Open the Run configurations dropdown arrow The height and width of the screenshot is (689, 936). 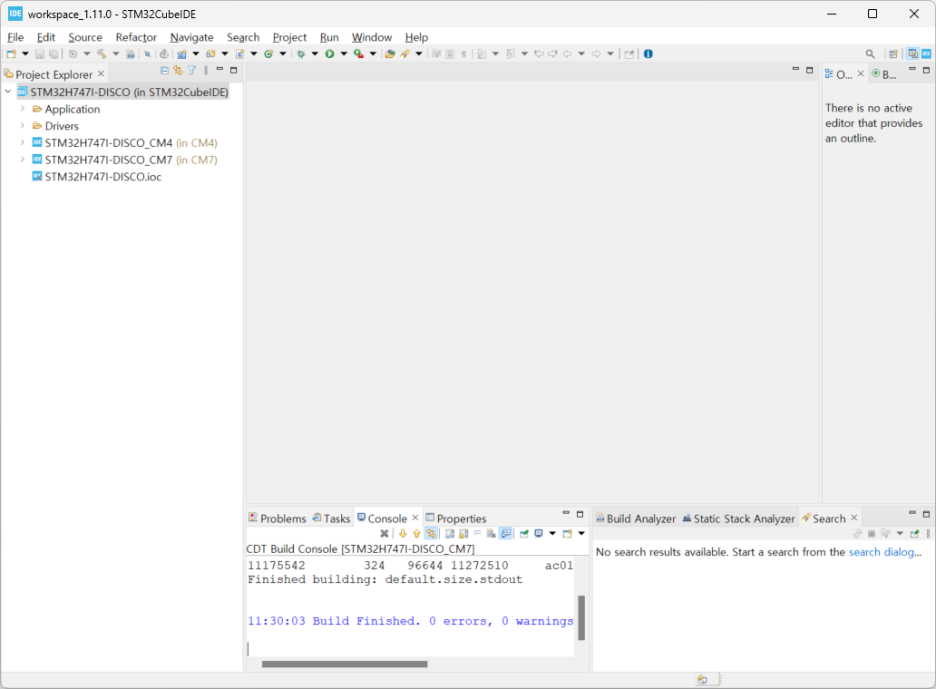(344, 54)
